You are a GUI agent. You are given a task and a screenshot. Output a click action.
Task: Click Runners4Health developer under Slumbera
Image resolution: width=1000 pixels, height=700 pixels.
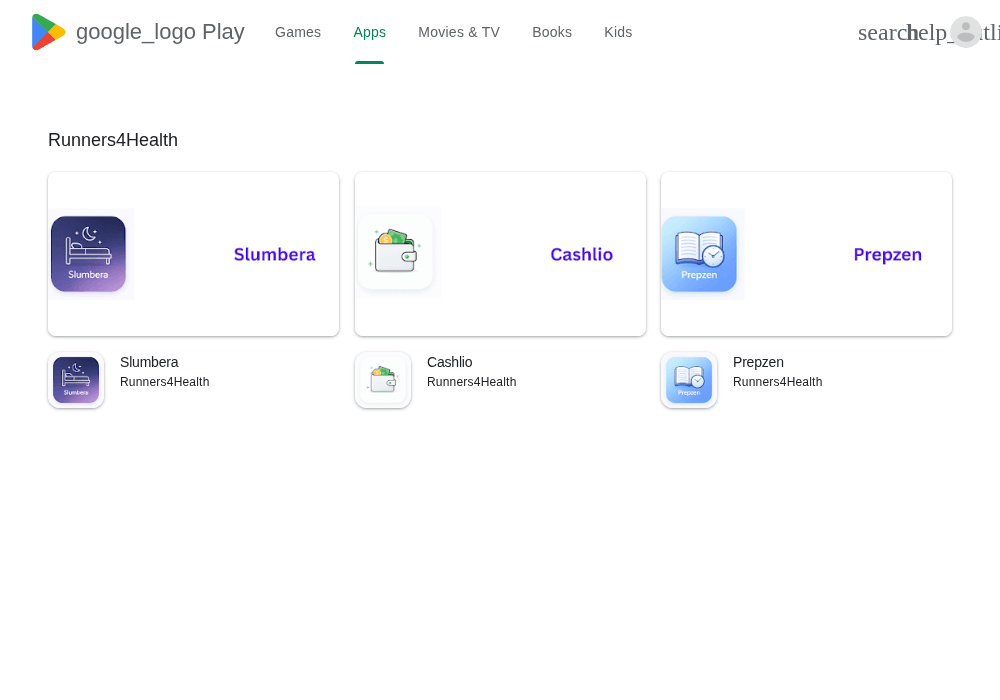click(165, 382)
